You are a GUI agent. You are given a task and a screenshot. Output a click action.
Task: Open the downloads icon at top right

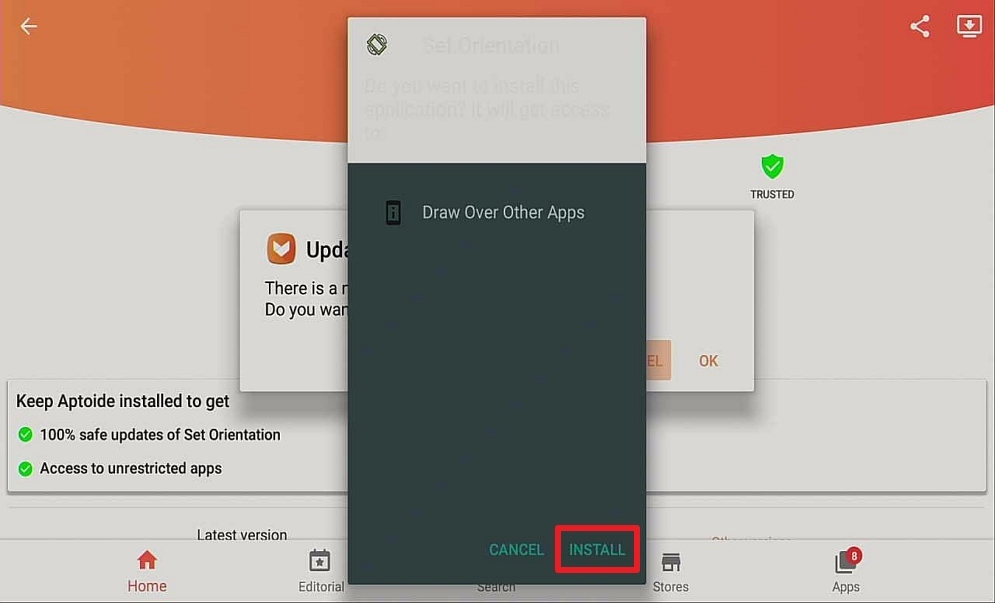[969, 26]
